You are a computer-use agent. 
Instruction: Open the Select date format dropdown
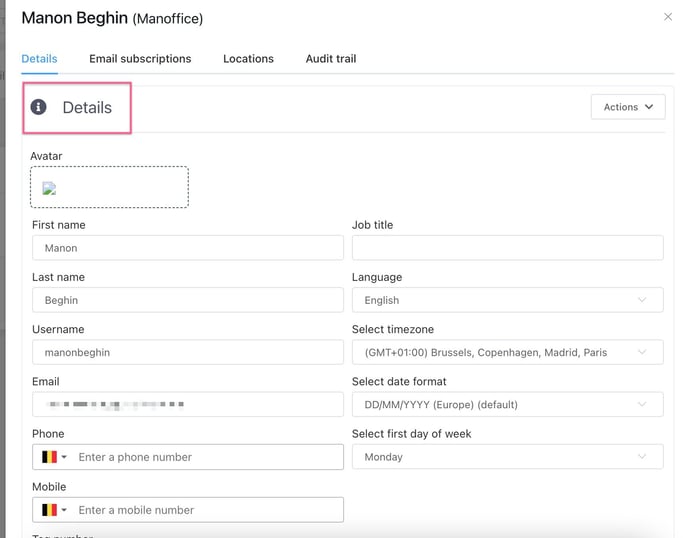pos(507,405)
